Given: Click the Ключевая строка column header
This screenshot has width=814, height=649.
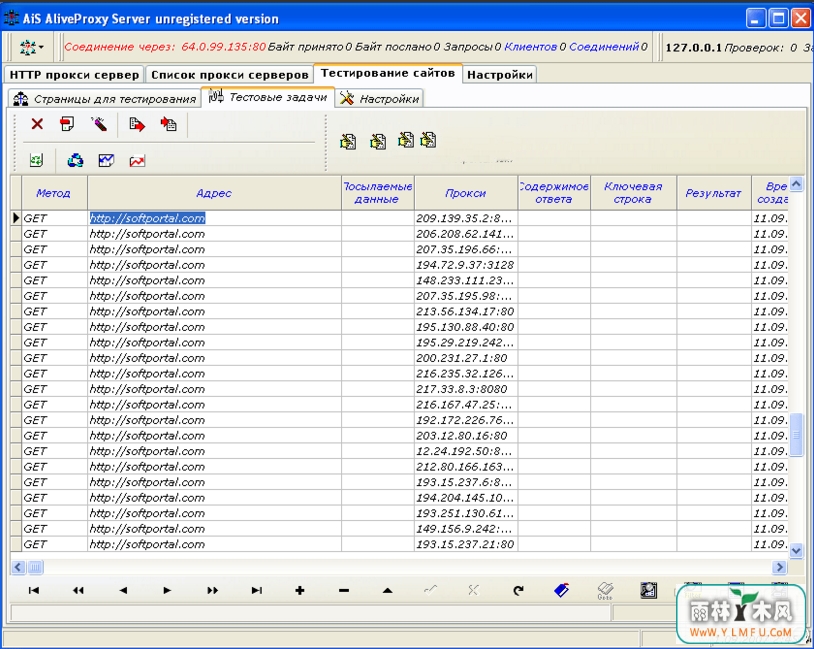Looking at the screenshot, I should [x=633, y=193].
